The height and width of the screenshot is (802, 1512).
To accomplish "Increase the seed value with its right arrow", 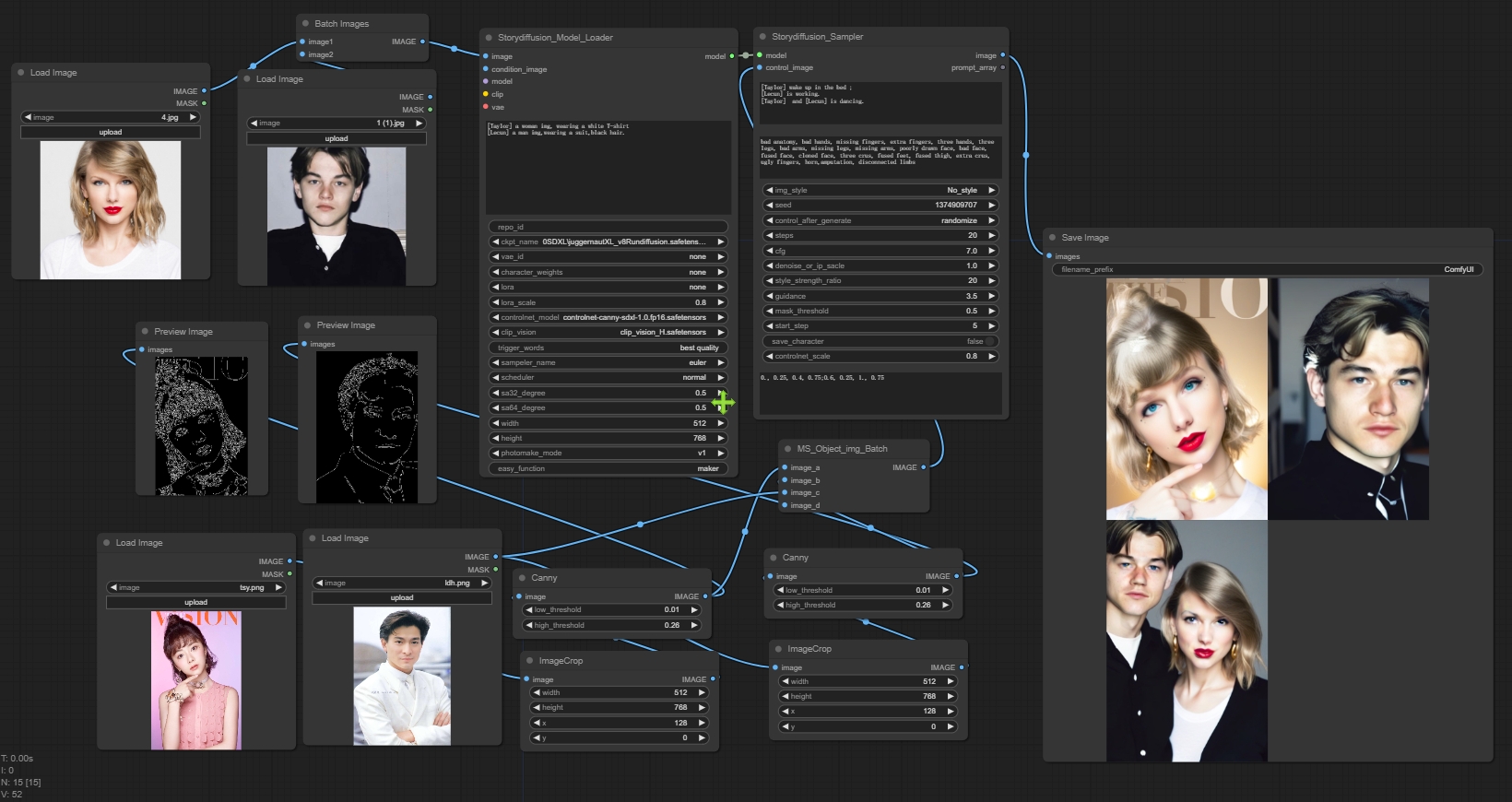I will point(992,205).
